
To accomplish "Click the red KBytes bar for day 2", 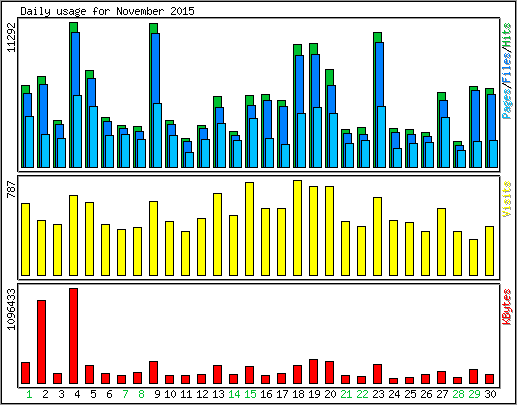I will coord(41,342).
